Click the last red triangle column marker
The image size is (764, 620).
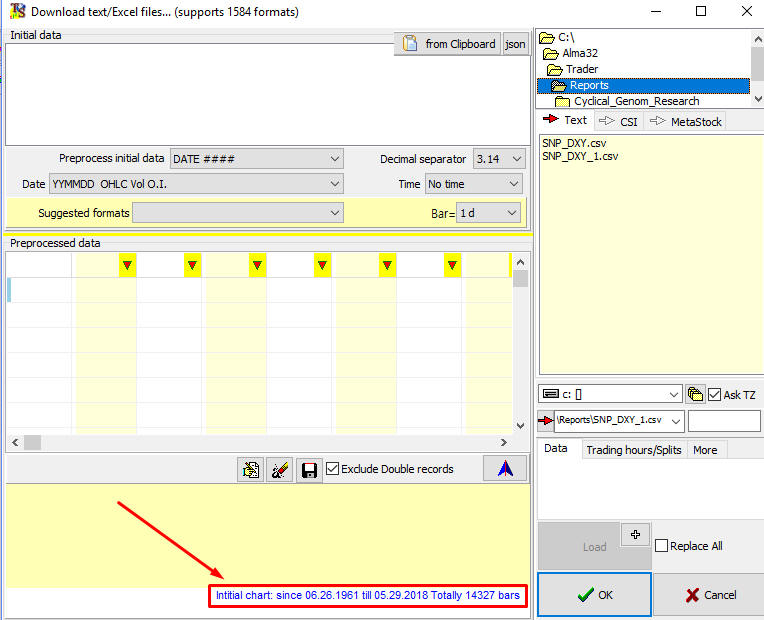click(x=452, y=265)
